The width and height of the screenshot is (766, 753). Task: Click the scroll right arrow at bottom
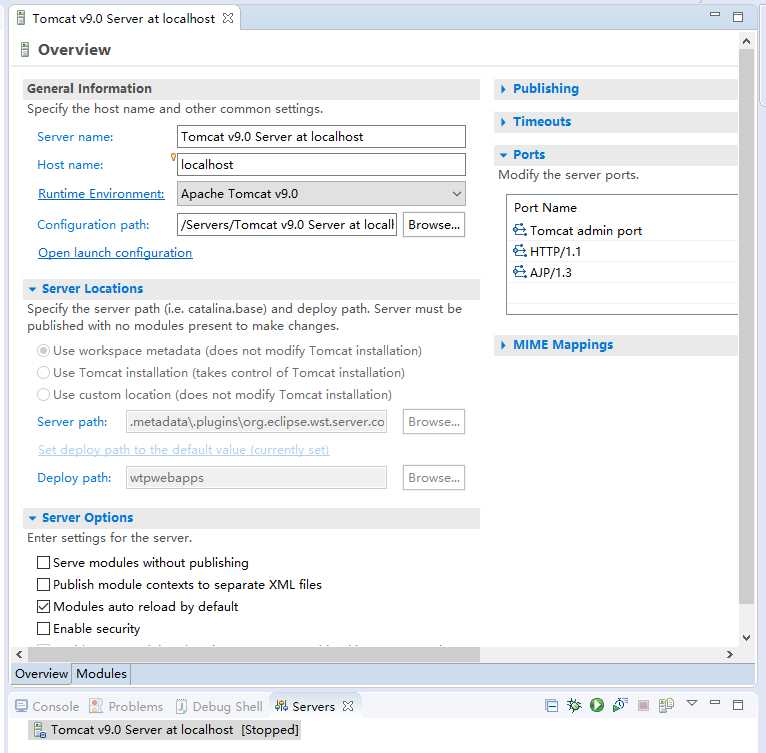click(729, 654)
